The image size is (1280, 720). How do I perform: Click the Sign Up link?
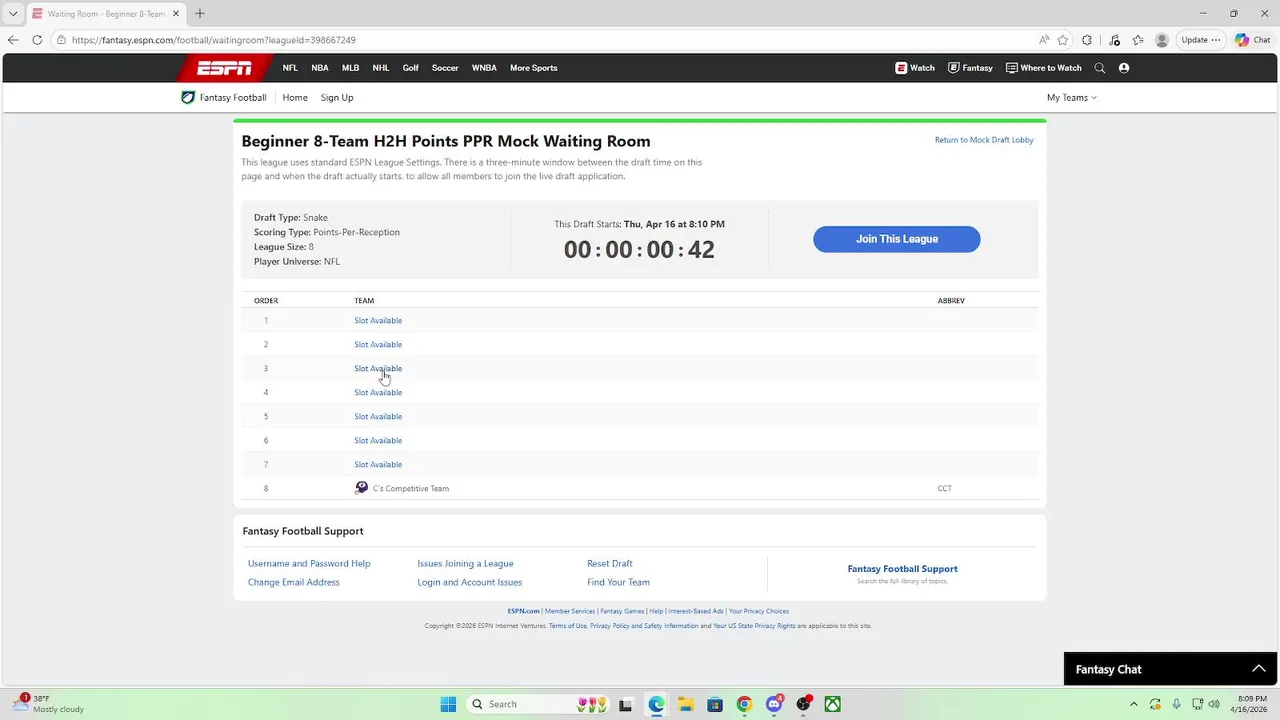[x=337, y=97]
